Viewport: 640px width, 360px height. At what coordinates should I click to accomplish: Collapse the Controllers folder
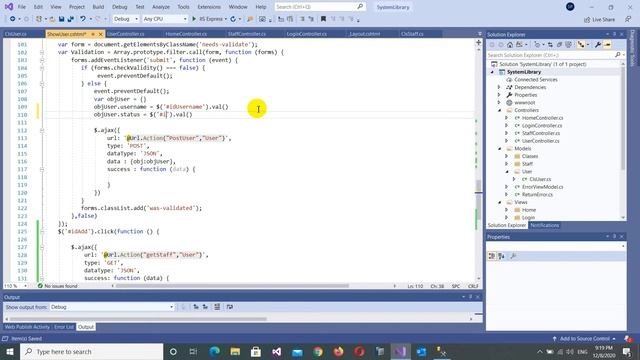[499, 110]
